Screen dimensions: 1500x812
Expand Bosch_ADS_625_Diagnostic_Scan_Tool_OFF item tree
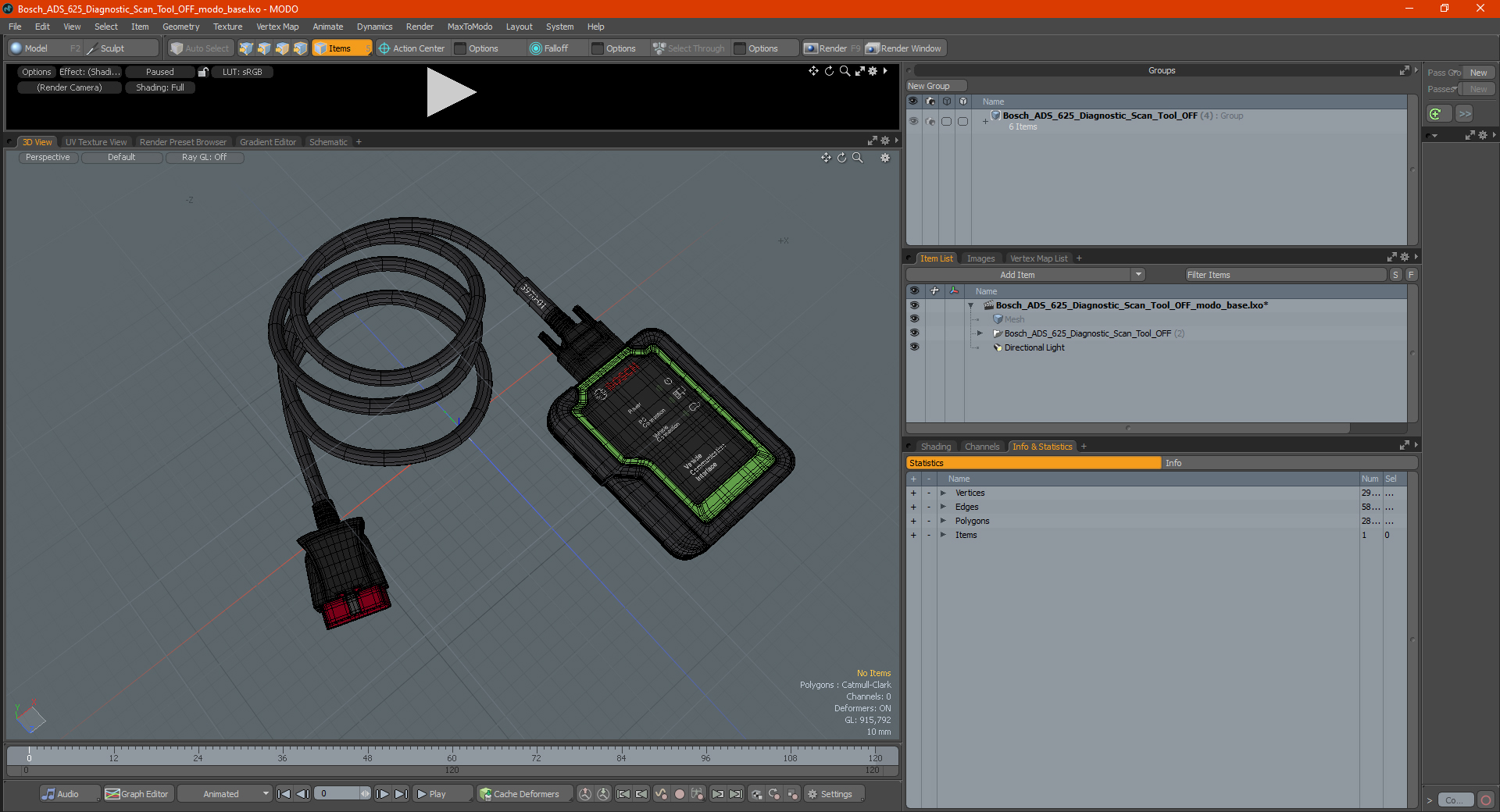980,333
